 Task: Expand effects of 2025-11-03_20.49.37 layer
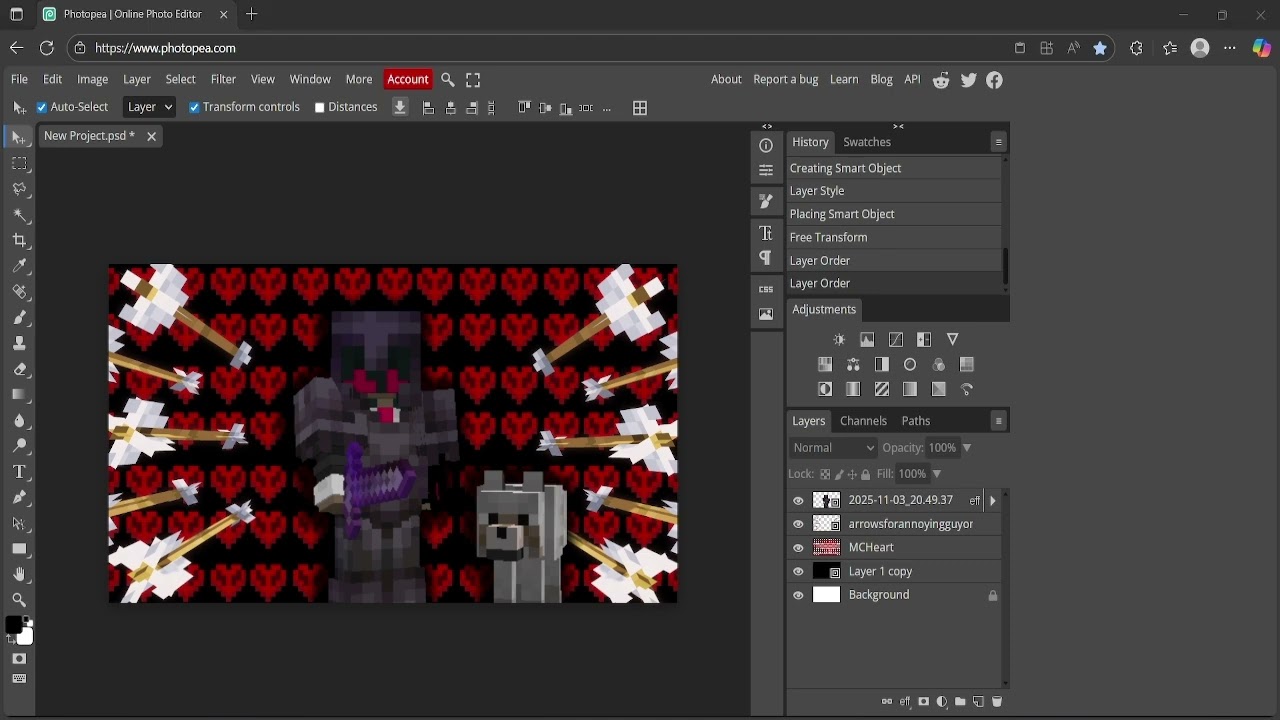click(x=992, y=500)
